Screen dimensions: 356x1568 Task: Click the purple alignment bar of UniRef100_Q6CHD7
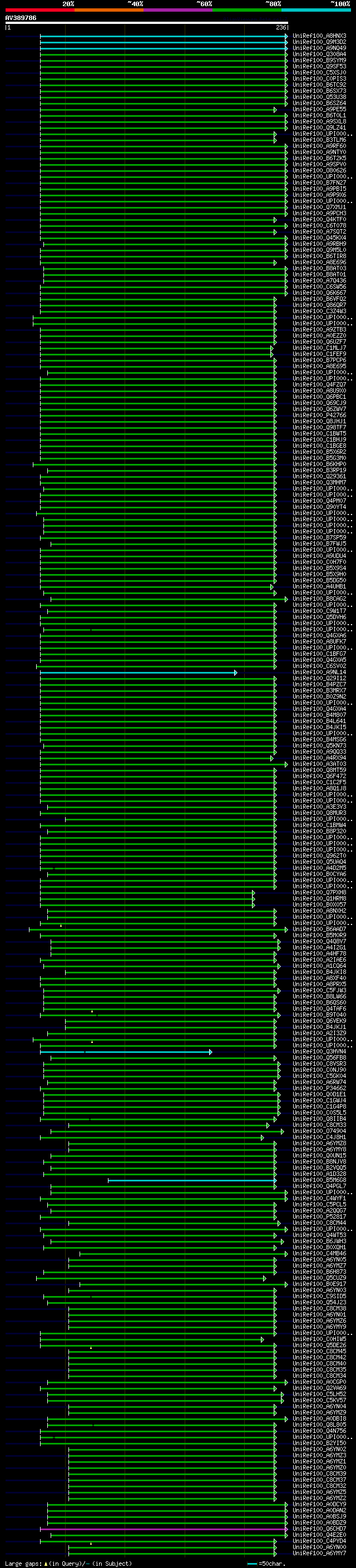click(x=164, y=1529)
